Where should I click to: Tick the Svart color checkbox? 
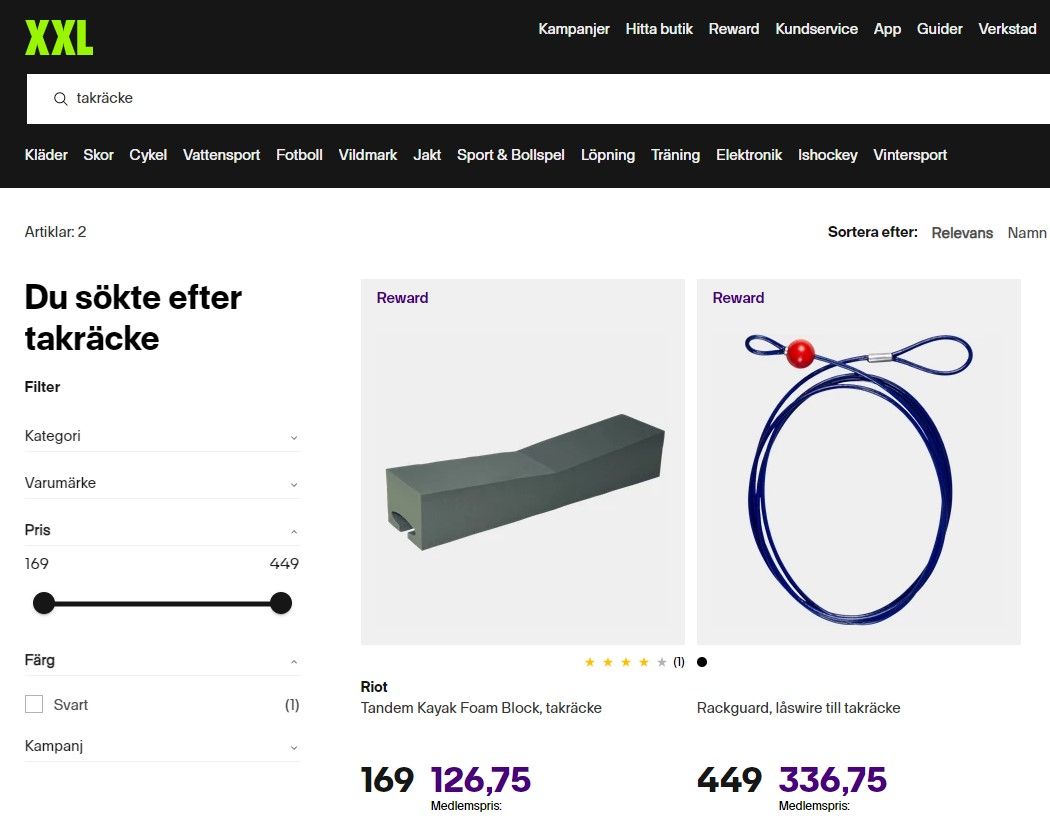[x=33, y=704]
